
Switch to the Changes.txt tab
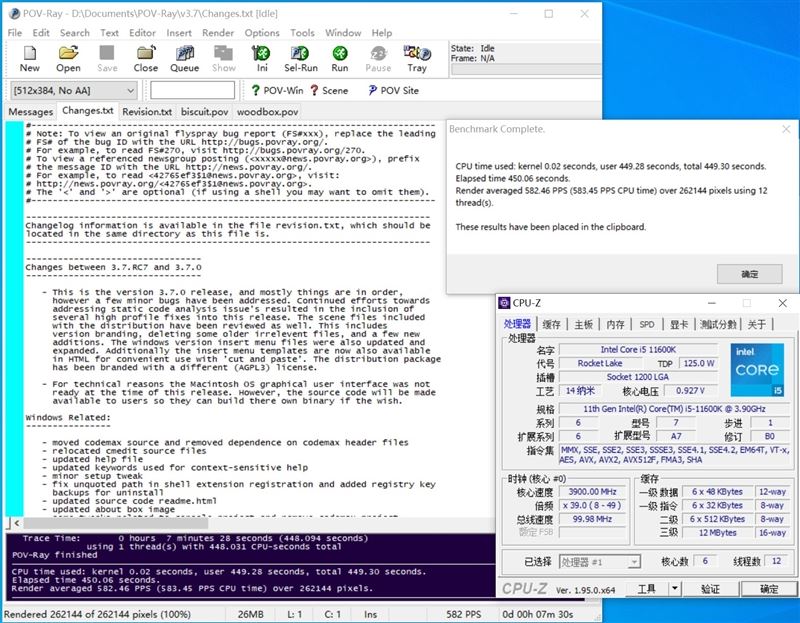[x=88, y=111]
